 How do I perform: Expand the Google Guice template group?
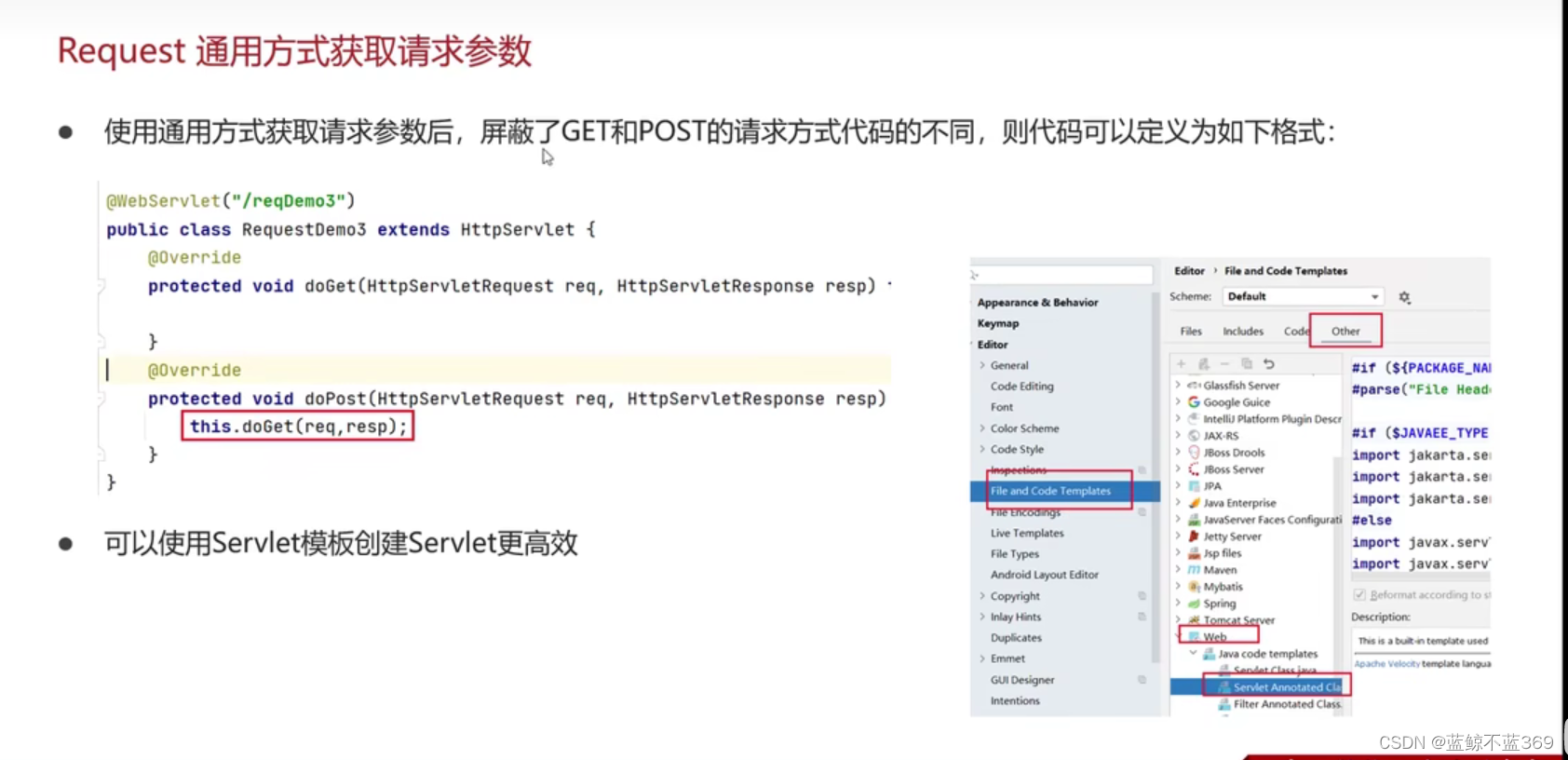(1178, 402)
